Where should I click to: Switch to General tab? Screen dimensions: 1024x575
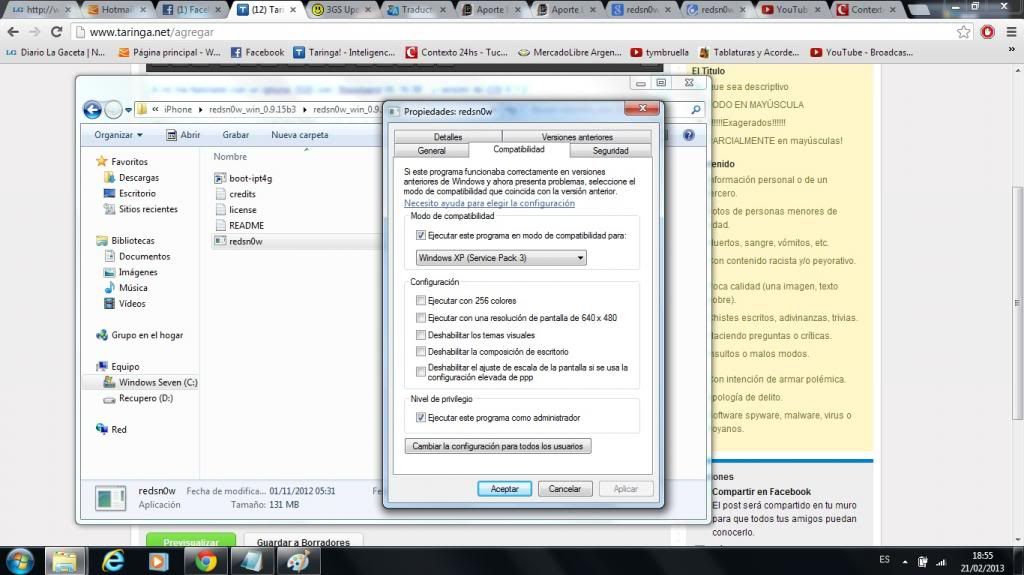tap(431, 150)
